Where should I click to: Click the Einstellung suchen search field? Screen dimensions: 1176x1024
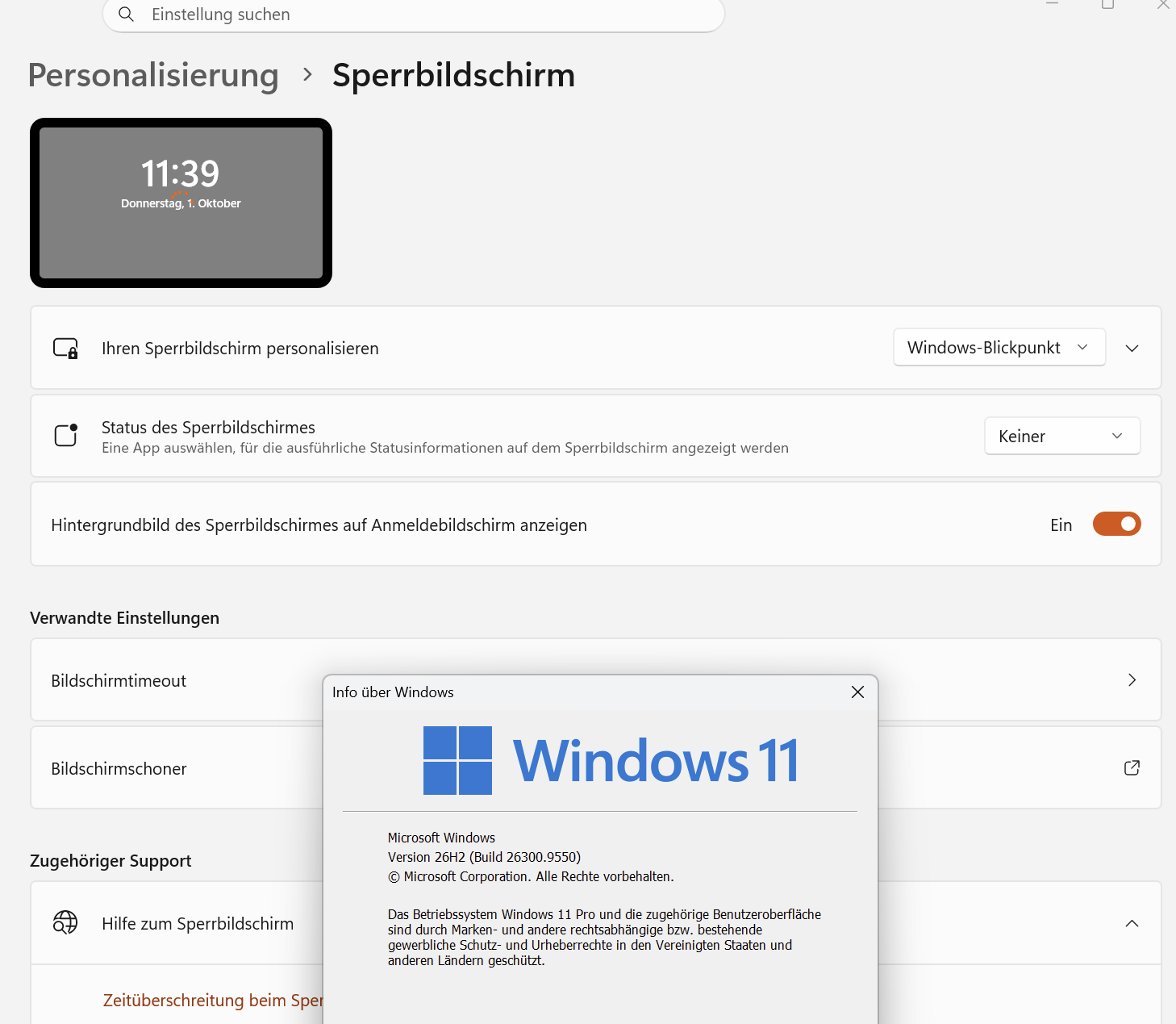413,15
